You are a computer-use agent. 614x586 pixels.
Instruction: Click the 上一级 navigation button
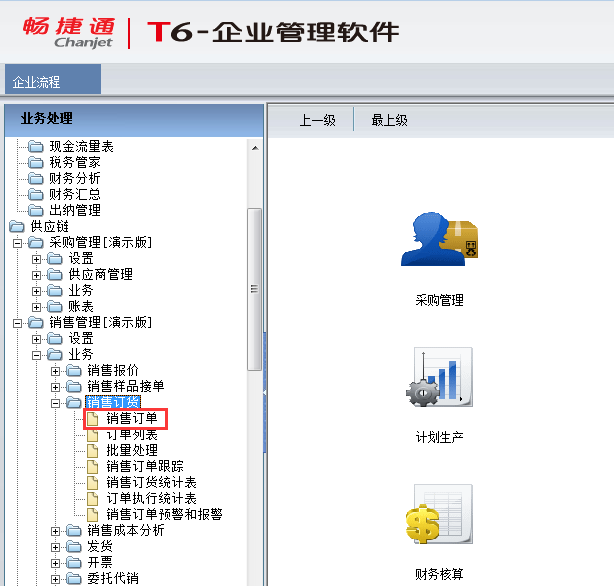[x=317, y=121]
